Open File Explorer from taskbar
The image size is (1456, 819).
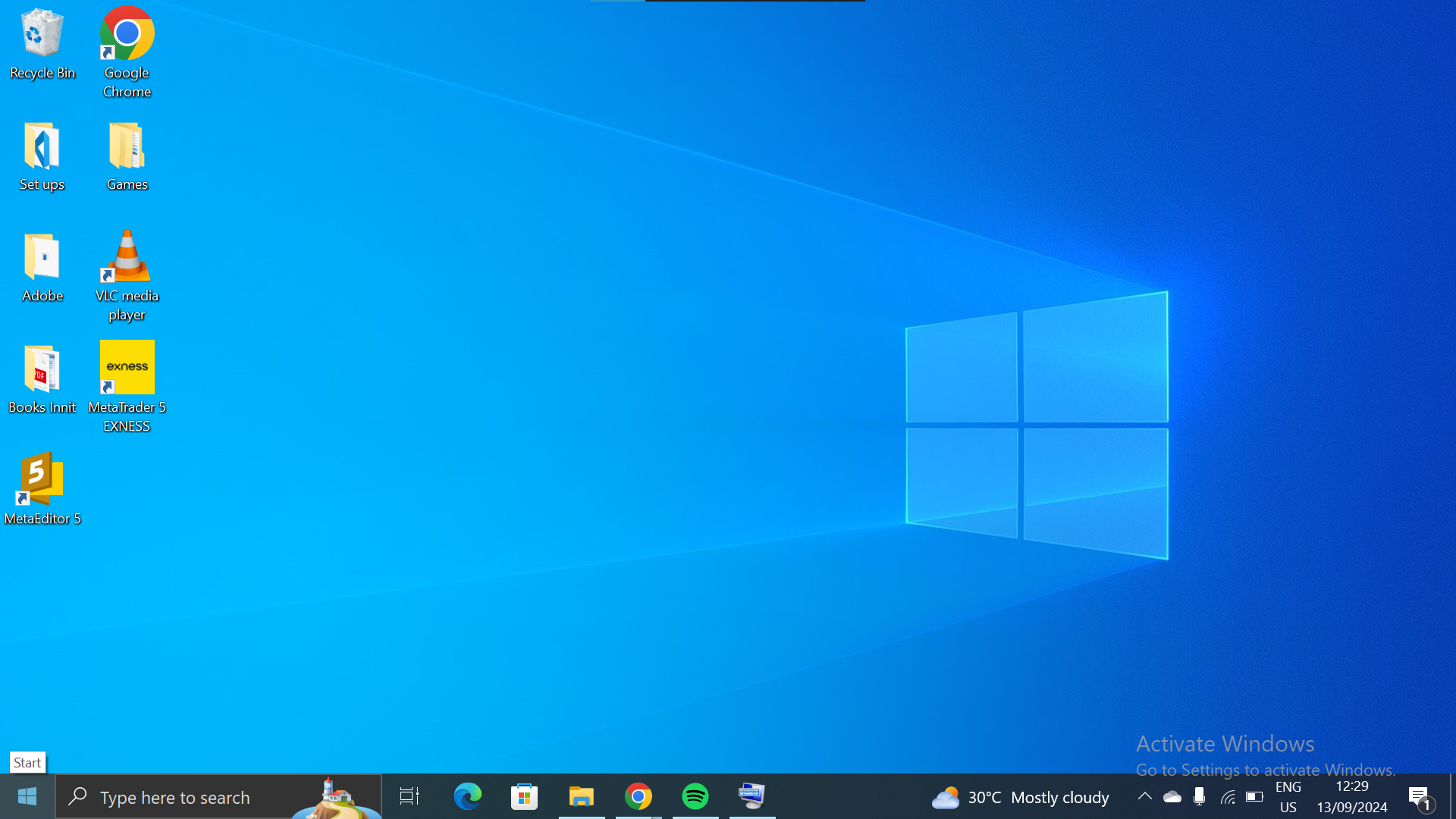click(x=582, y=796)
